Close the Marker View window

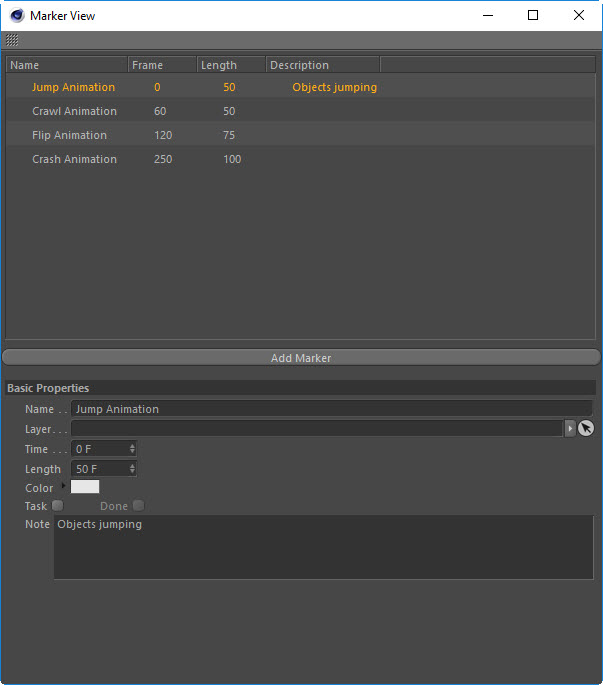coord(579,15)
